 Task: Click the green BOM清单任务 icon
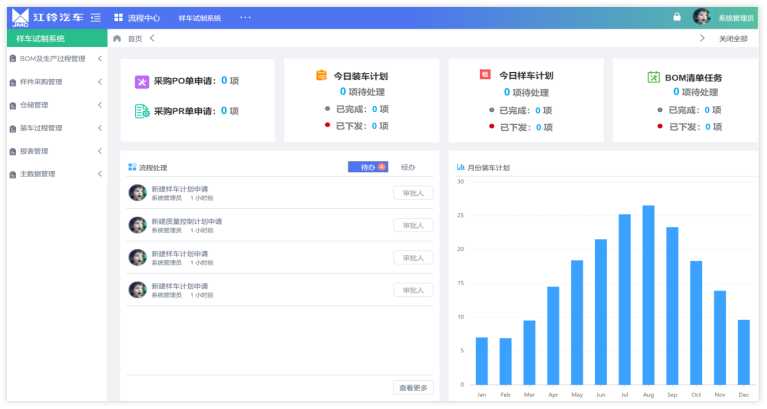(653, 77)
